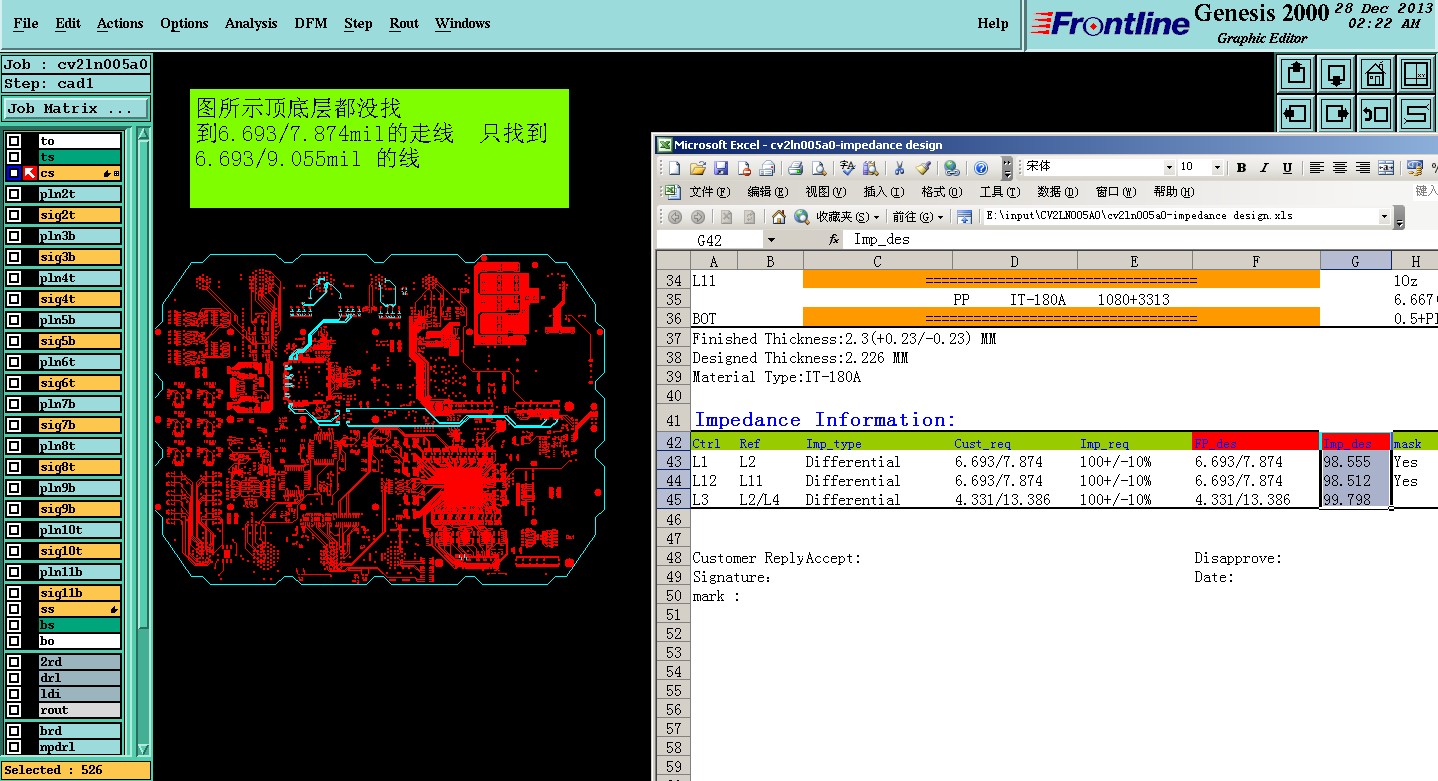This screenshot has width=1438, height=781.
Task: Open Genesis Rout menu
Action: tap(404, 23)
